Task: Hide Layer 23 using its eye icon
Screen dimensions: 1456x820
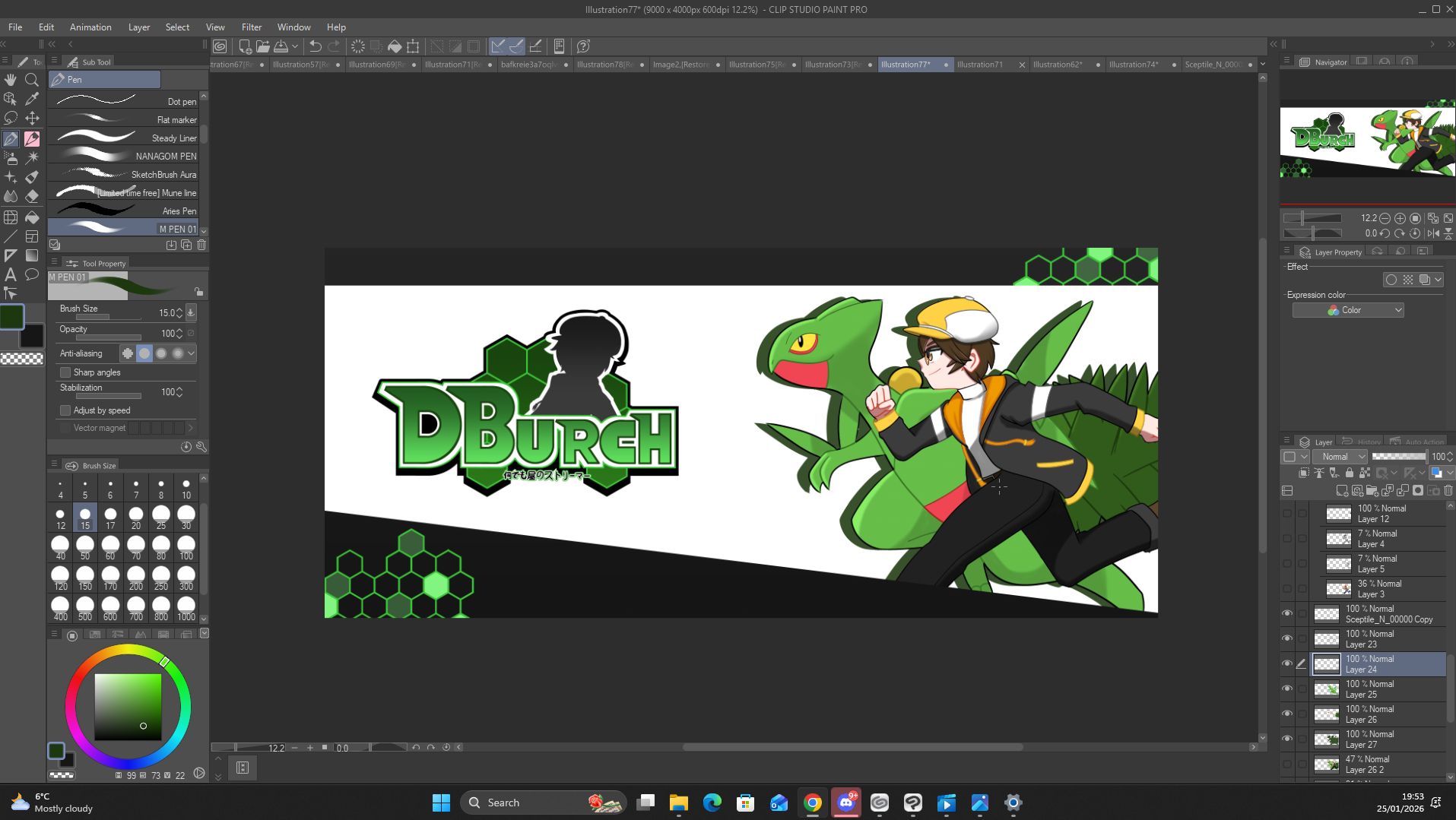Action: point(1287,638)
